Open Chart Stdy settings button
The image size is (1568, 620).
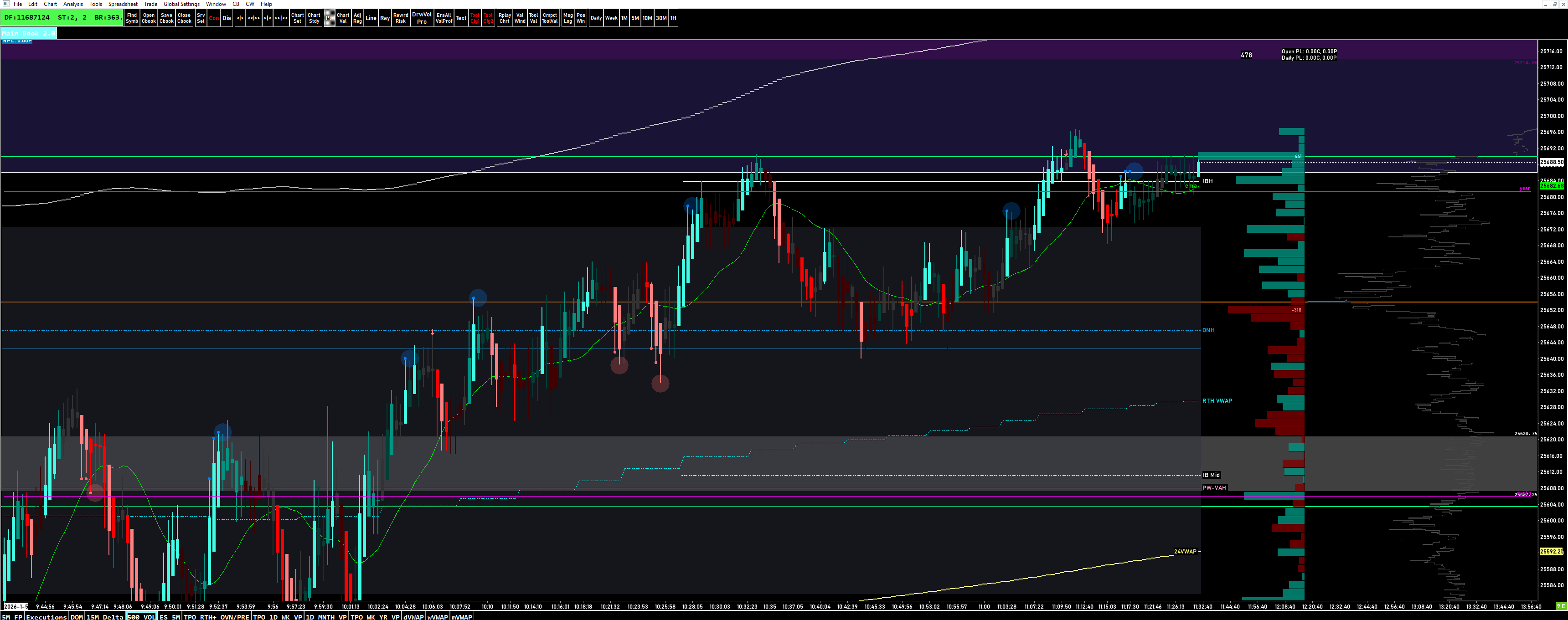tap(314, 18)
